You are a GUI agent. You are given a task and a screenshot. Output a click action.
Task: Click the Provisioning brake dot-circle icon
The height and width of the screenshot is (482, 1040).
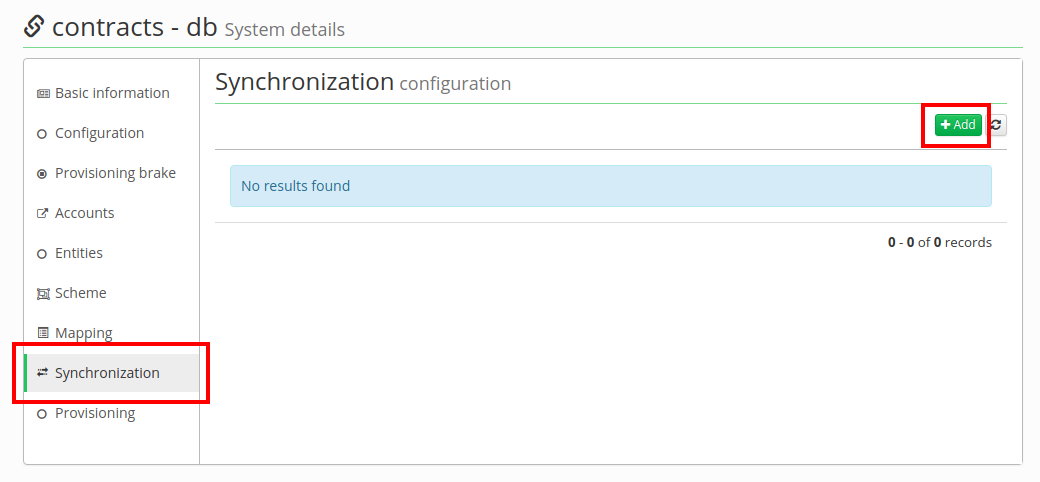tap(42, 174)
